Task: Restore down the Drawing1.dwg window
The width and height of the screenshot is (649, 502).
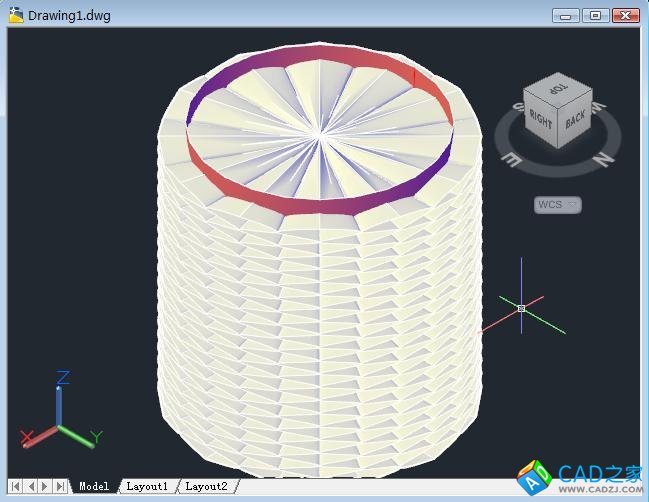Action: [596, 15]
